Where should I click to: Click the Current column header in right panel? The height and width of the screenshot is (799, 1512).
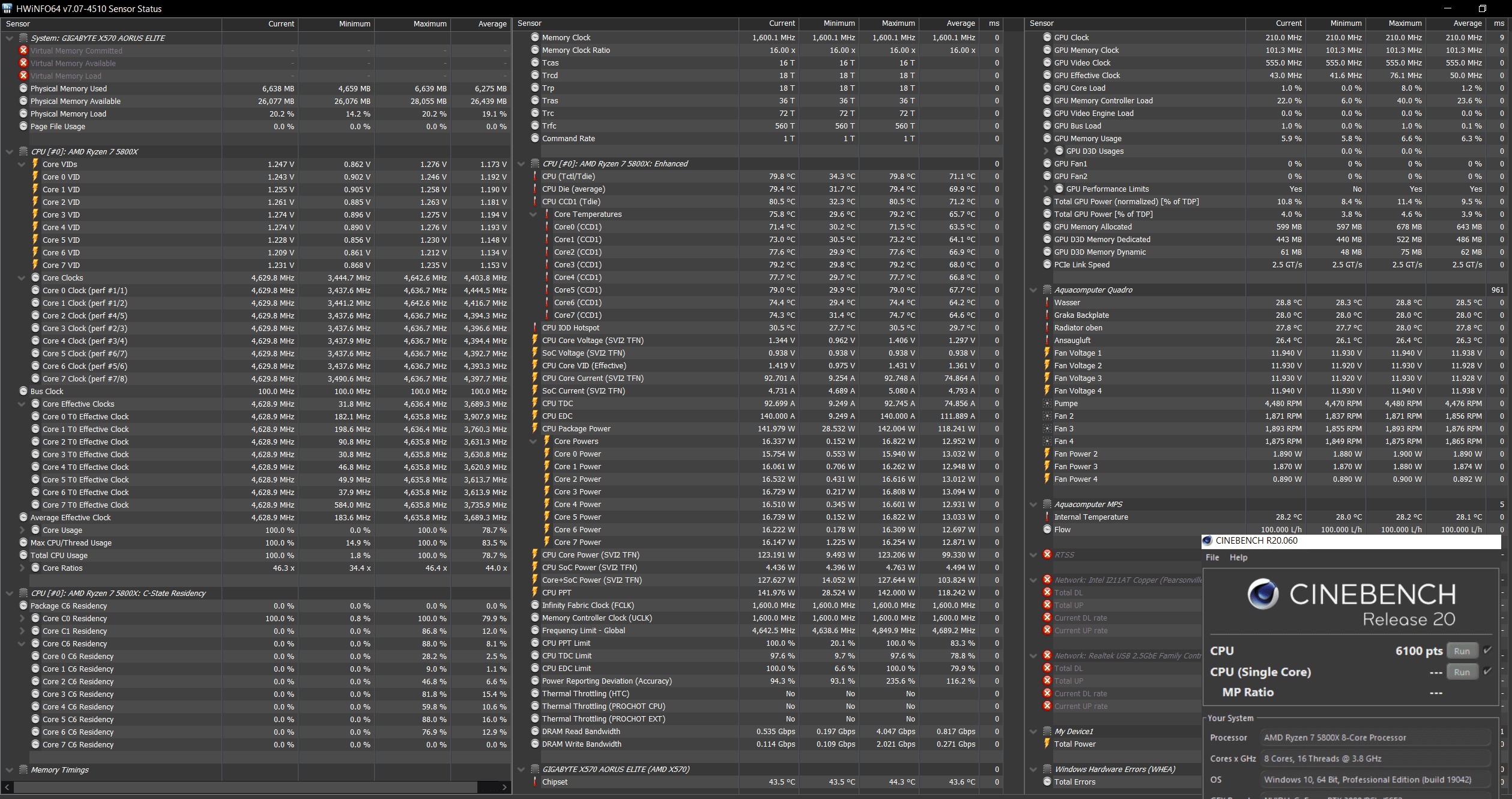pyautogui.click(x=1275, y=23)
